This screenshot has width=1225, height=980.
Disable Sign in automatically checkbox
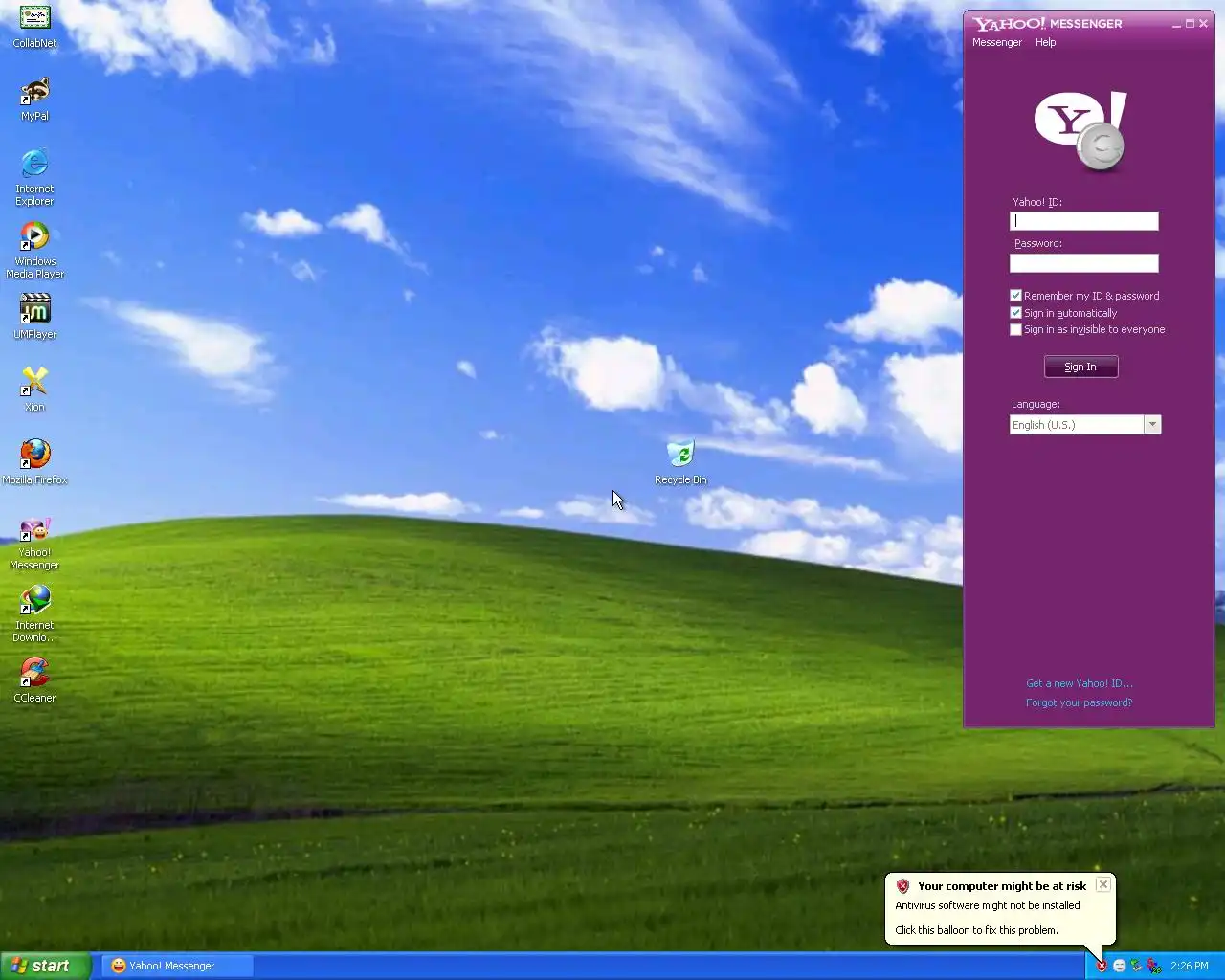pyautogui.click(x=1015, y=313)
